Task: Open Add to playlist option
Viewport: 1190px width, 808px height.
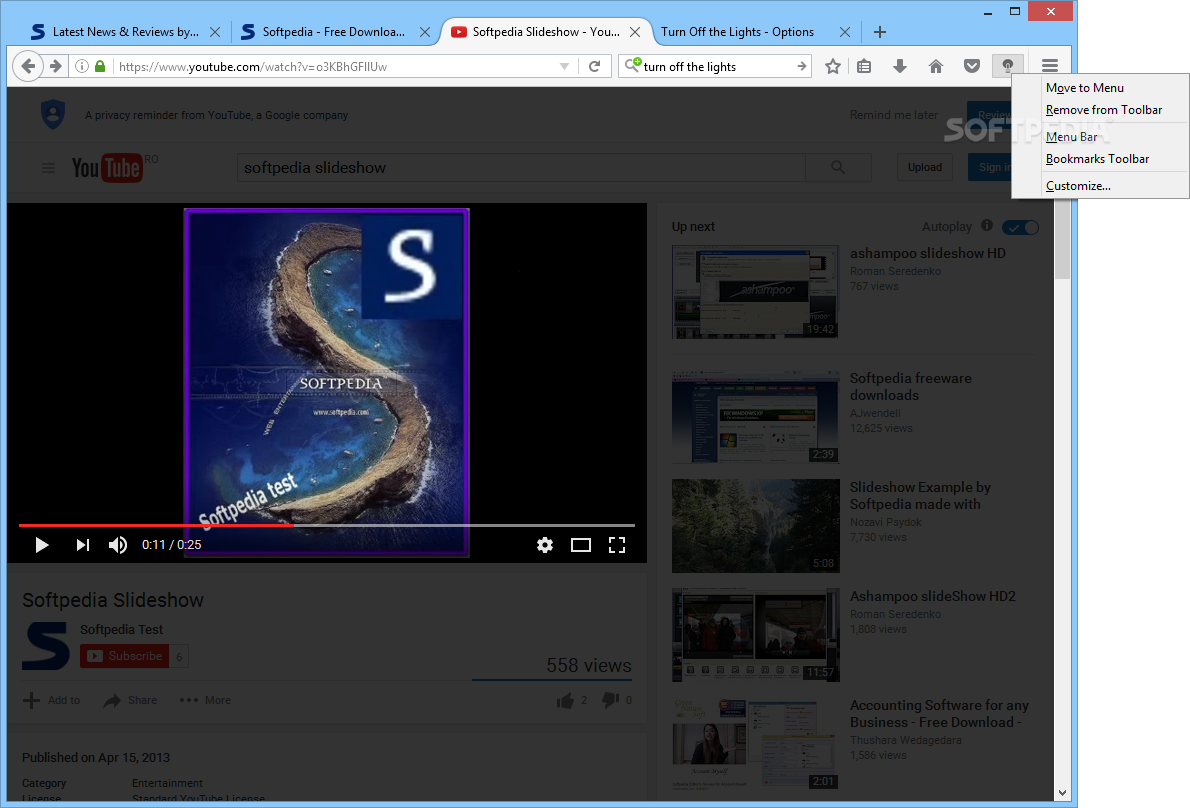Action: pyautogui.click(x=52, y=700)
